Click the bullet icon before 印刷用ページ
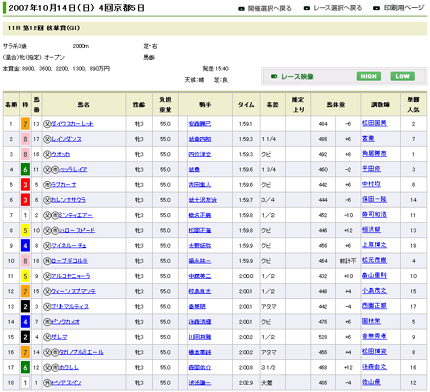 pyautogui.click(x=376, y=8)
